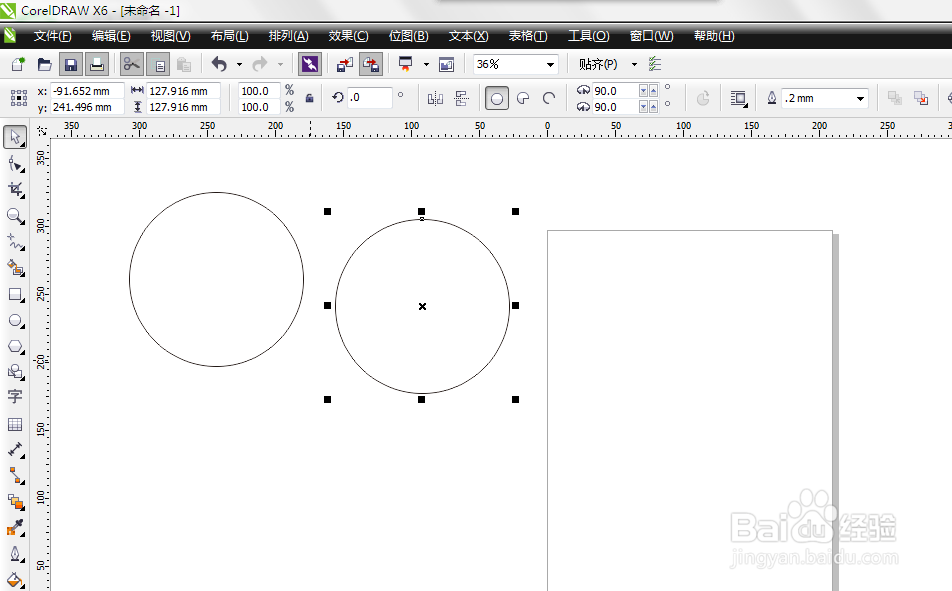Toggle the lock ratio padlock
The image size is (952, 591).
click(x=310, y=98)
